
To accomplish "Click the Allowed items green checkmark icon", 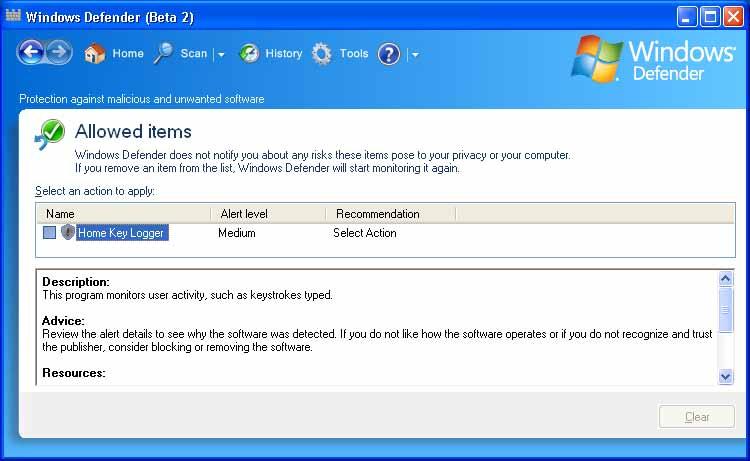I will click(x=50, y=134).
